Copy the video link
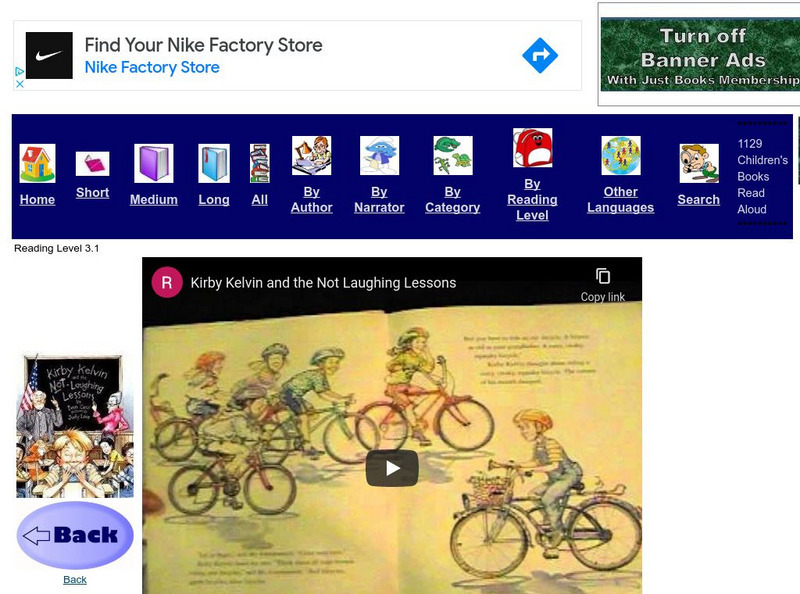 pos(603,284)
